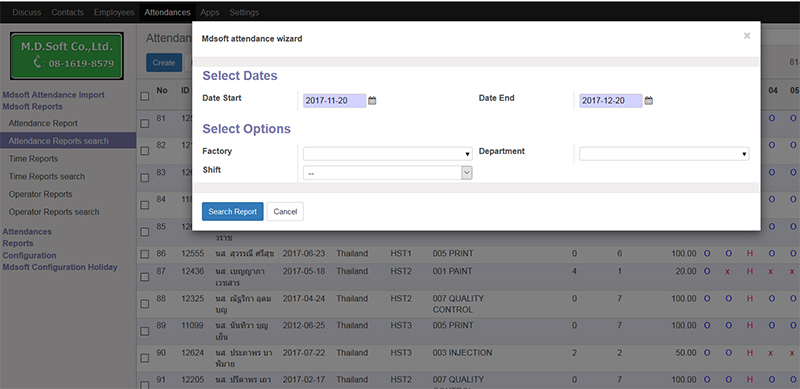Click the Search Report button
The image size is (800, 389).
tap(233, 211)
